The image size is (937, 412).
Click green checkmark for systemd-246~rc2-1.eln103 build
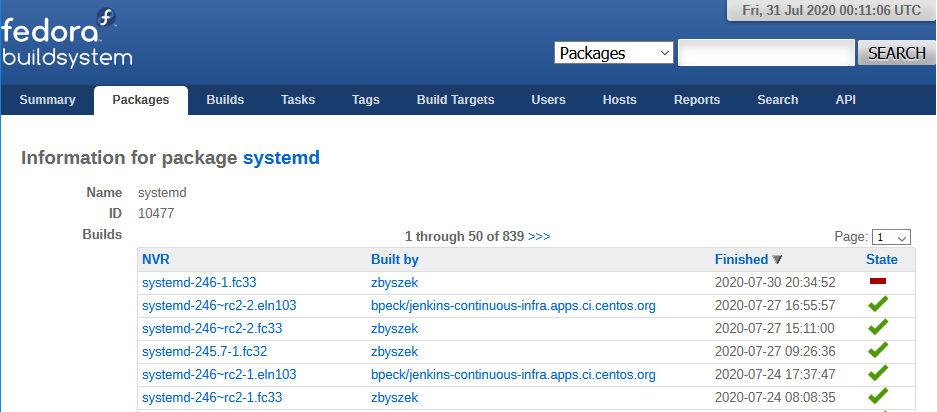coord(878,374)
